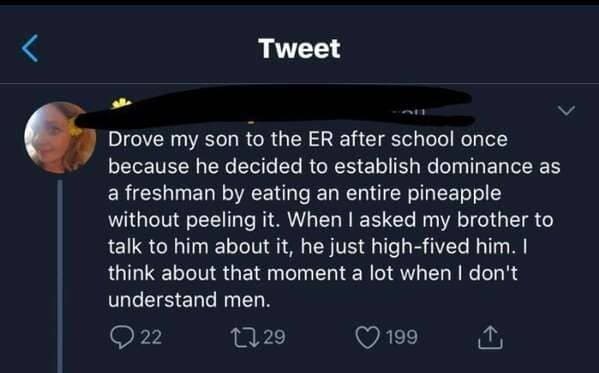Go back using the blue arrow
Image resolution: width=599 pixels, height=373 pixels.
click(x=30, y=48)
